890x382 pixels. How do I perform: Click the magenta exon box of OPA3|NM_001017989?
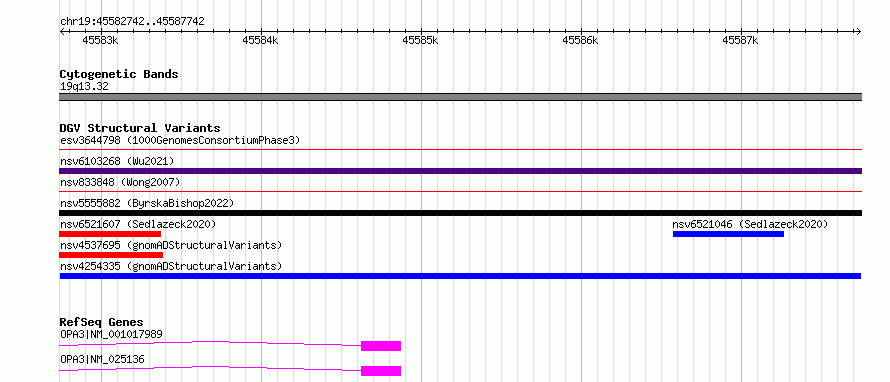tap(381, 346)
